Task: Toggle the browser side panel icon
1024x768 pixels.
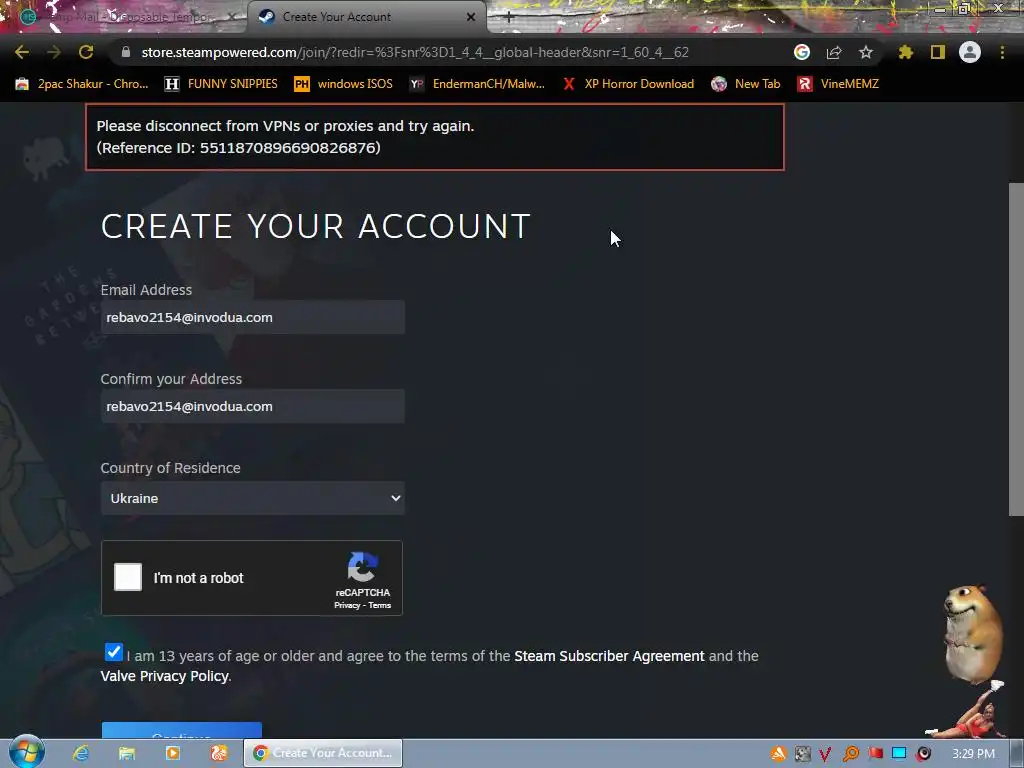Action: click(x=938, y=52)
